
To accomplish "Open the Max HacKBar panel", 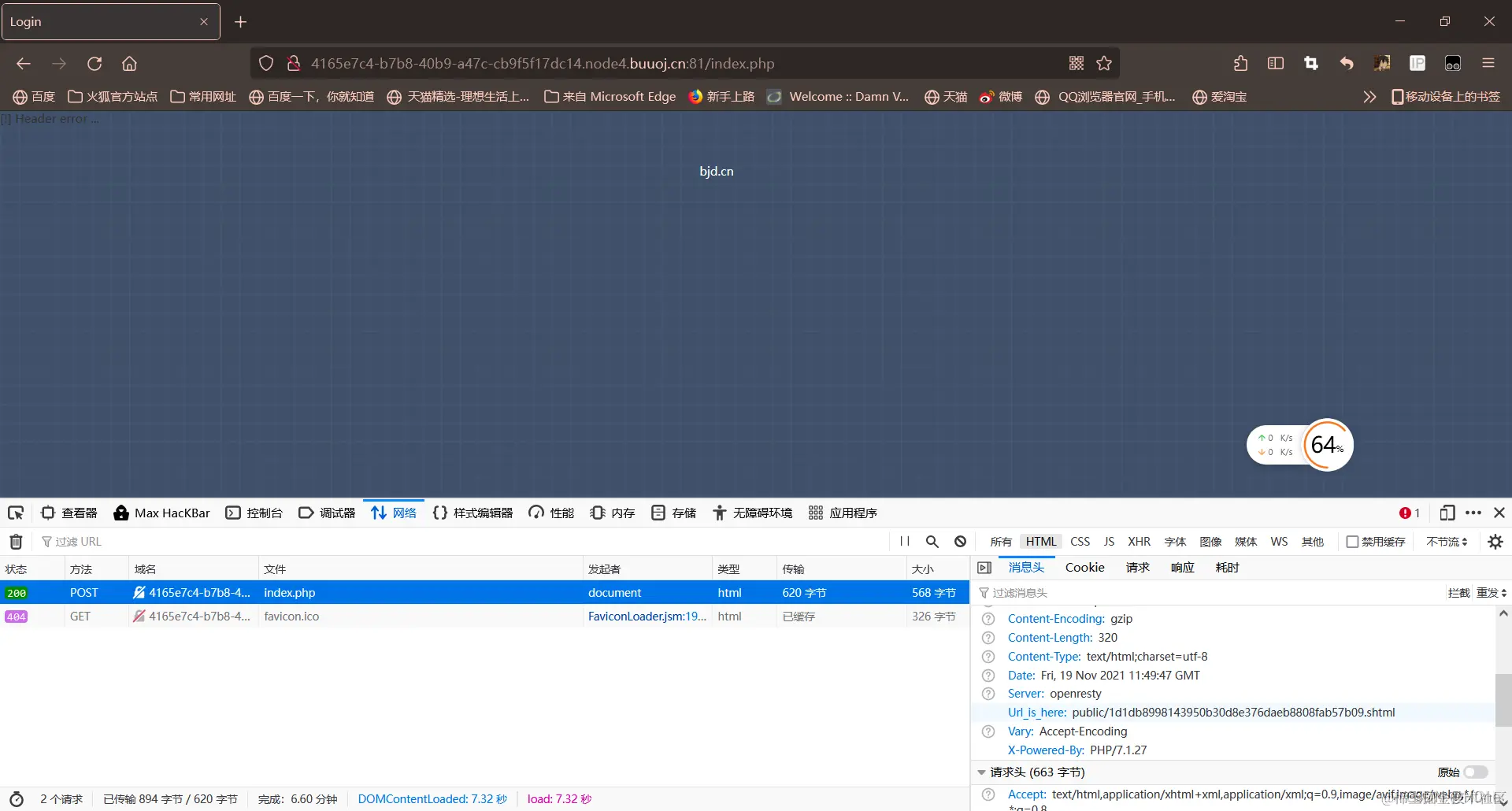I will pyautogui.click(x=162, y=513).
